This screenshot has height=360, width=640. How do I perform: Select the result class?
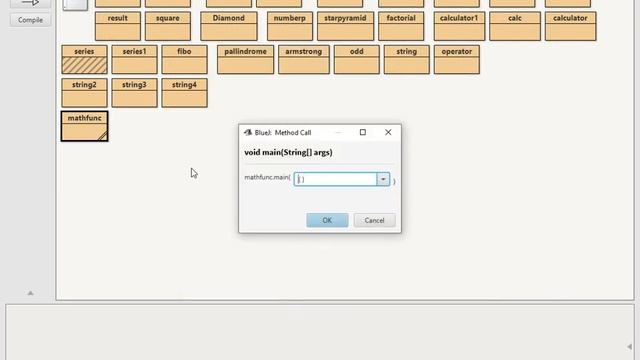click(x=118, y=26)
